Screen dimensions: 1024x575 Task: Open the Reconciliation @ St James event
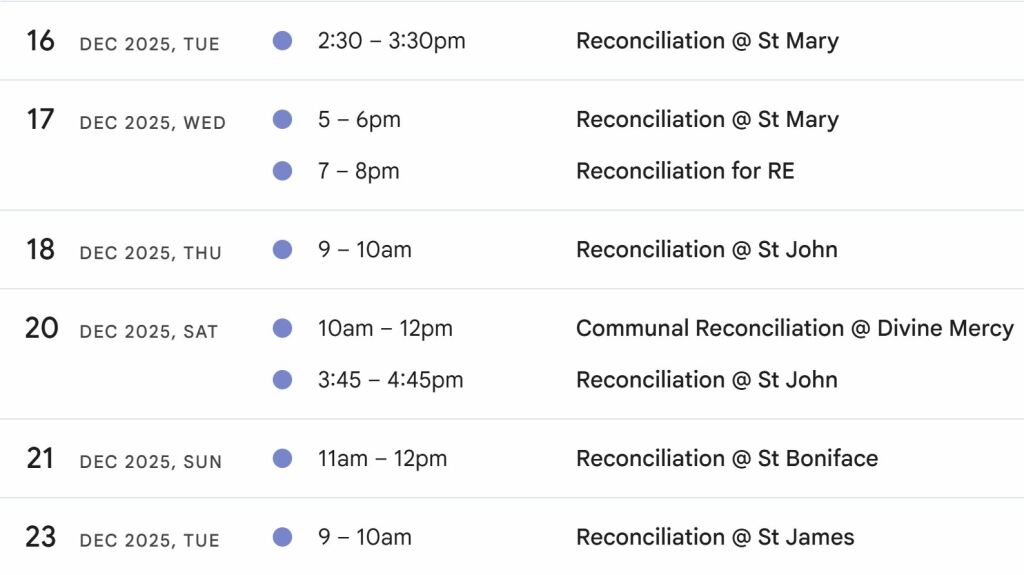pos(715,537)
